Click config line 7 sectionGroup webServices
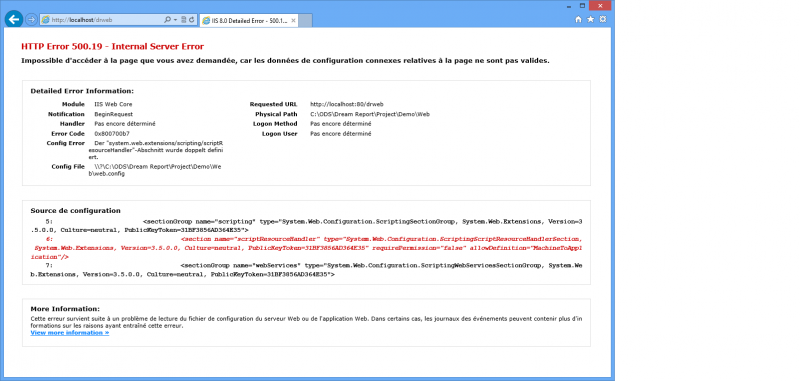This screenshot has width=800, height=381. tap(306, 270)
